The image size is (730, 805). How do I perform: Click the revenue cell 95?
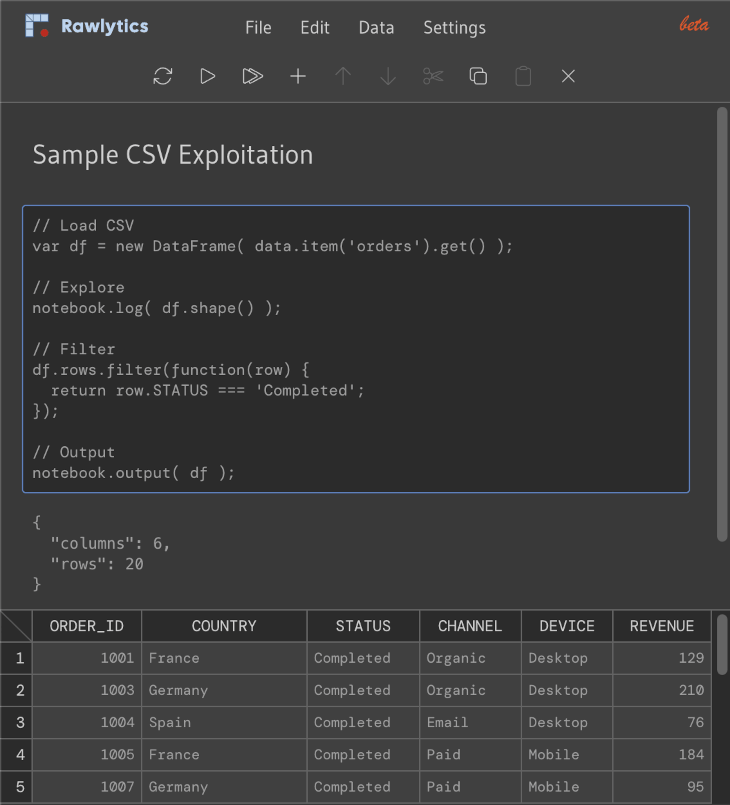click(662, 787)
